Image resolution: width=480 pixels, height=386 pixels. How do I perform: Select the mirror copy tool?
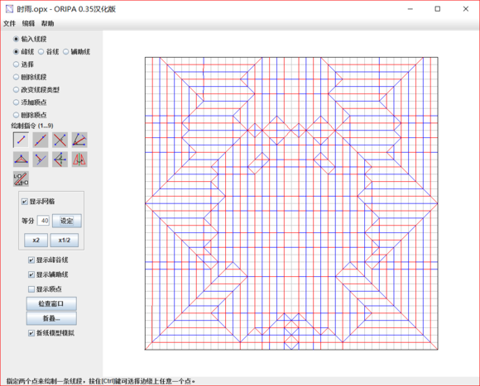click(79, 159)
